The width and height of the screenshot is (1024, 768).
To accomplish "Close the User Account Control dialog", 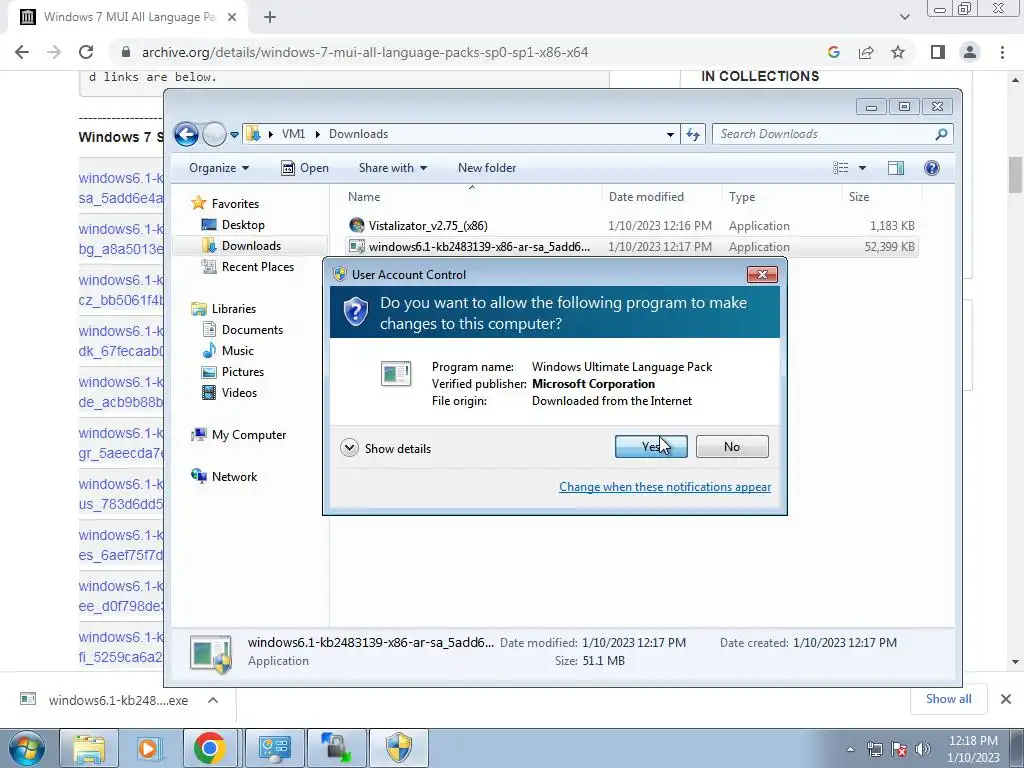I will [762, 274].
